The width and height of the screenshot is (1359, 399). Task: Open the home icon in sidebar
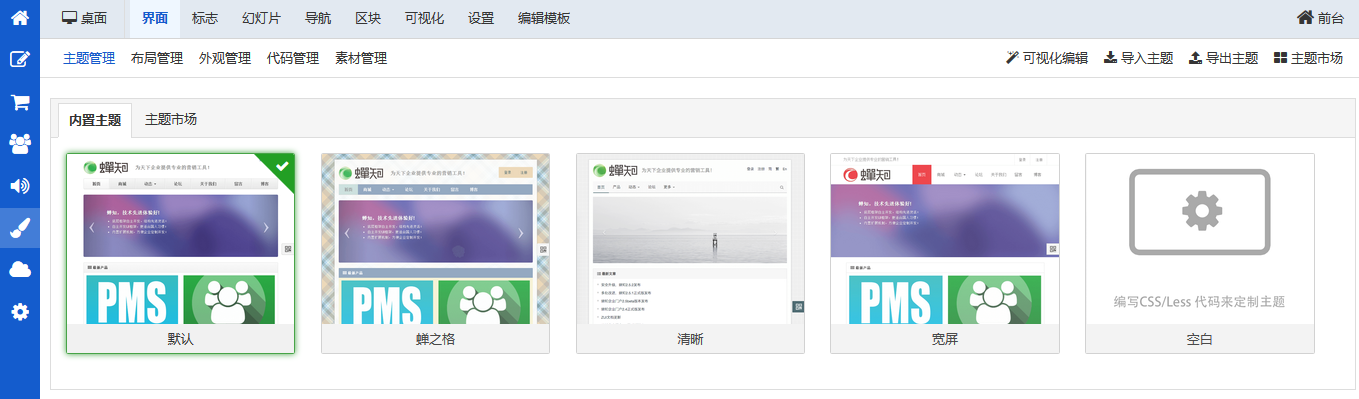pos(20,17)
